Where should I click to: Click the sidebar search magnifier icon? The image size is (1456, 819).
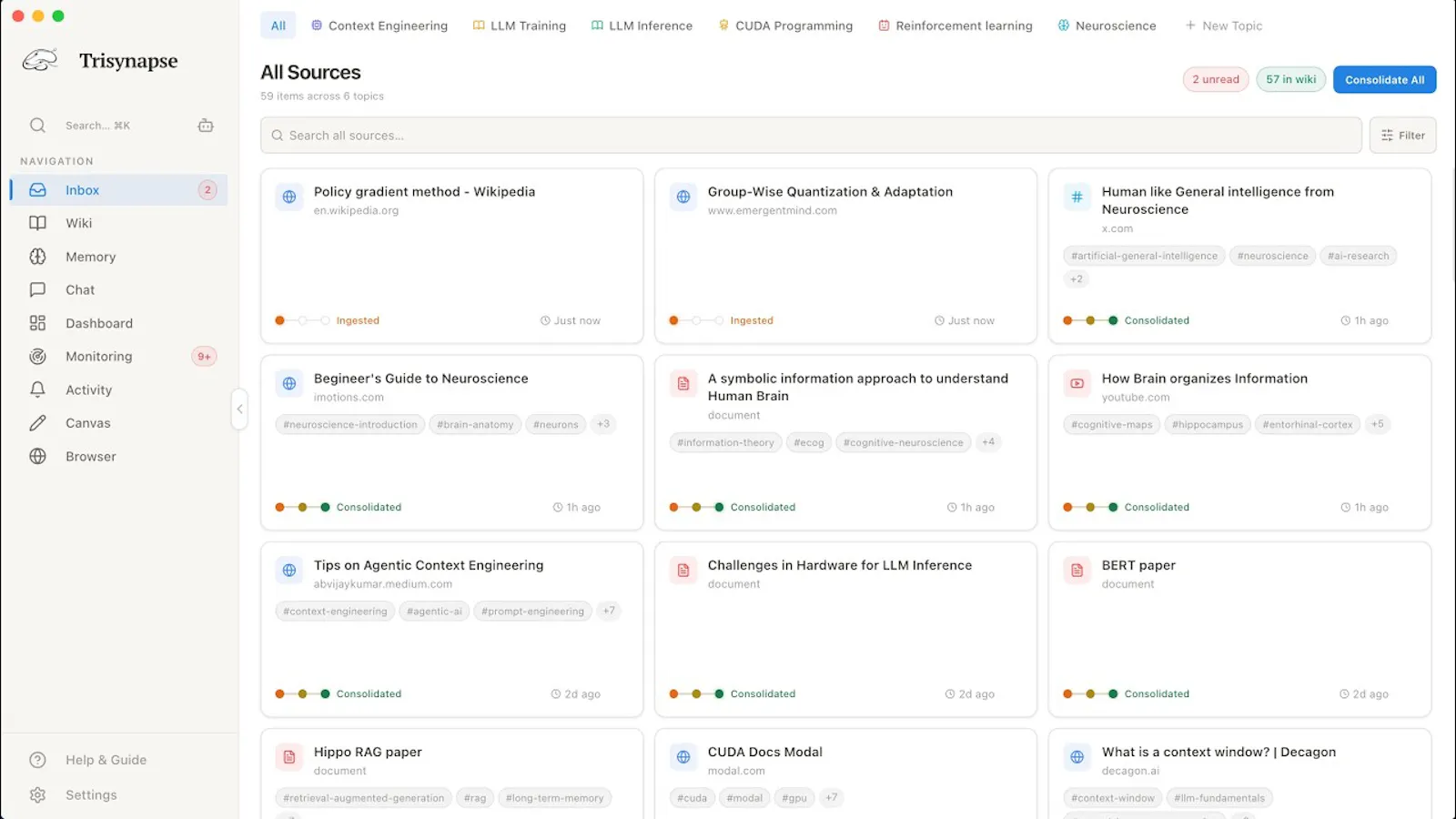coord(37,126)
